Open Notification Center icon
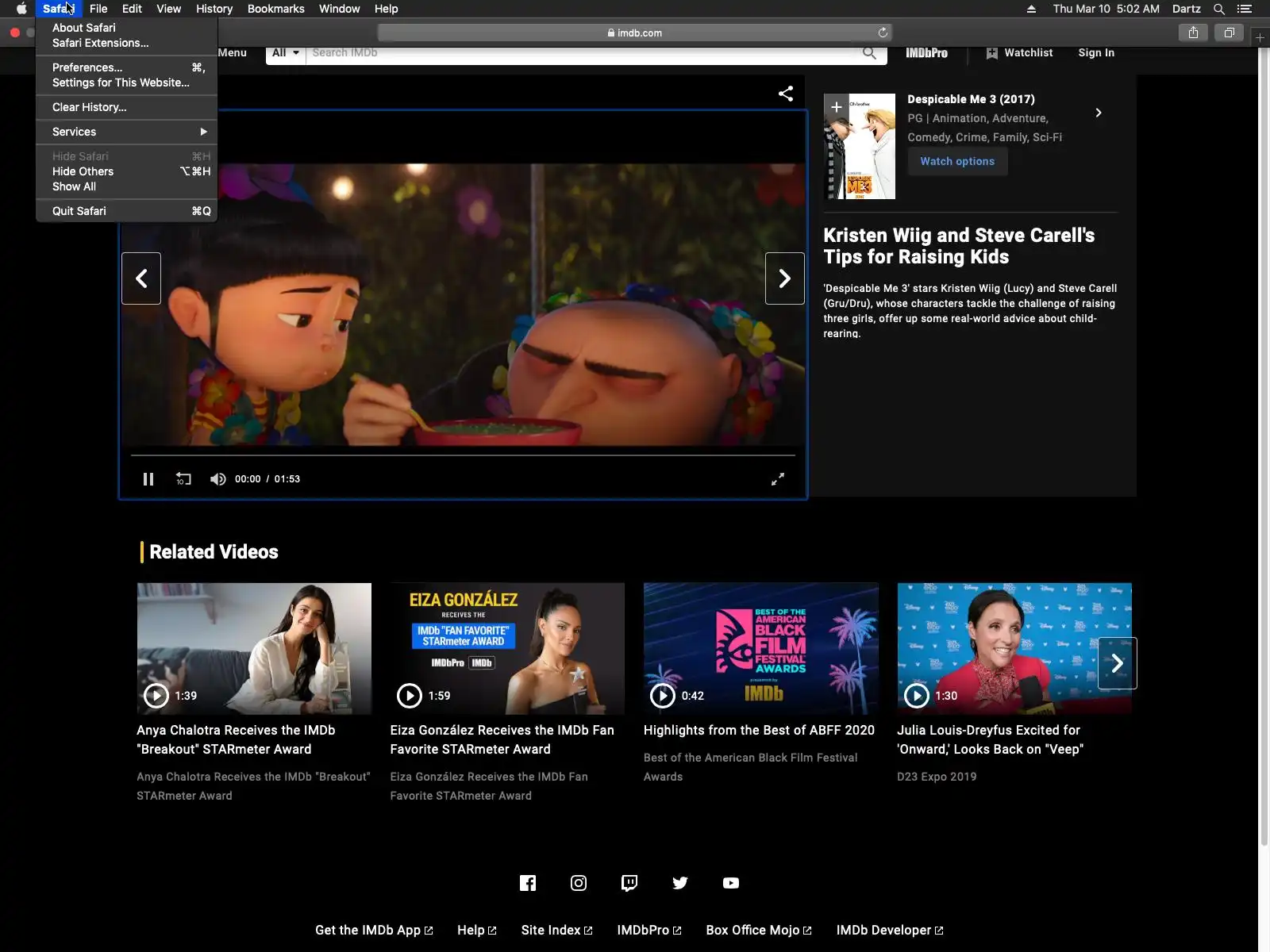The height and width of the screenshot is (952, 1270). pos(1244,9)
